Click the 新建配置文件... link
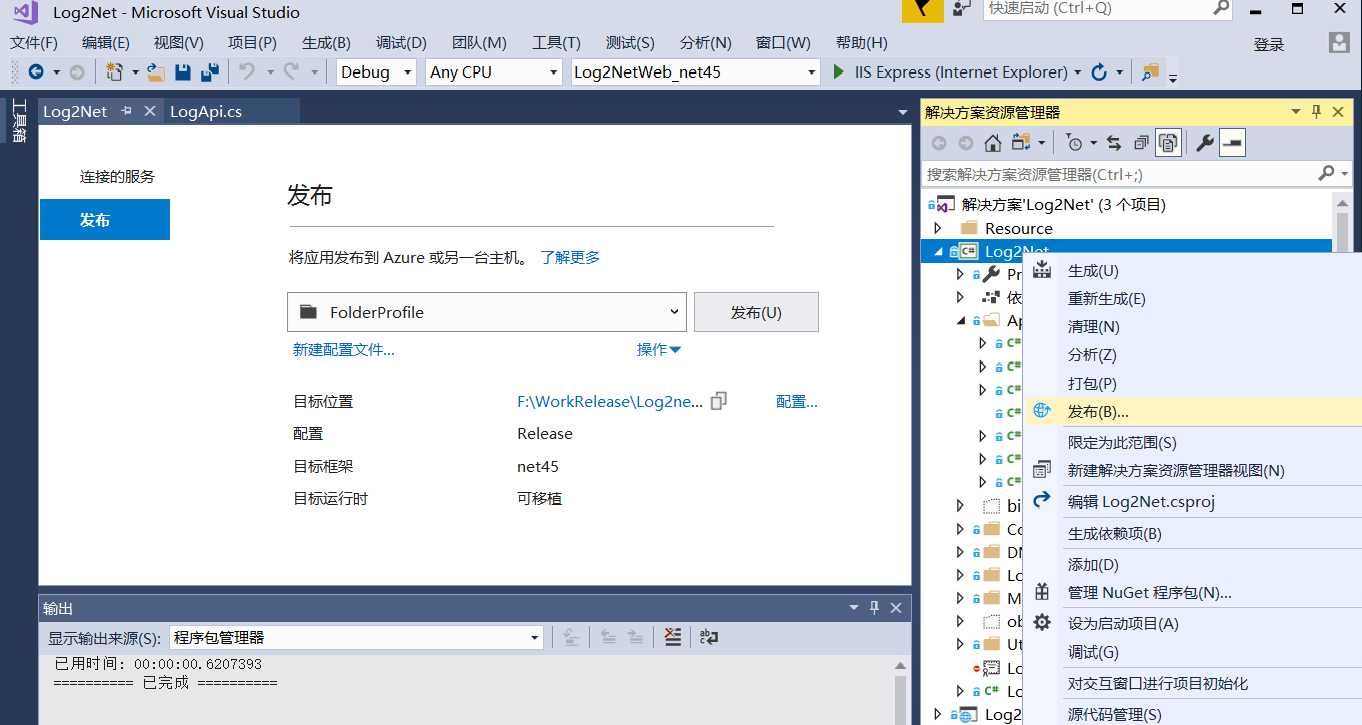Viewport: 1362px width, 725px height. coord(343,350)
